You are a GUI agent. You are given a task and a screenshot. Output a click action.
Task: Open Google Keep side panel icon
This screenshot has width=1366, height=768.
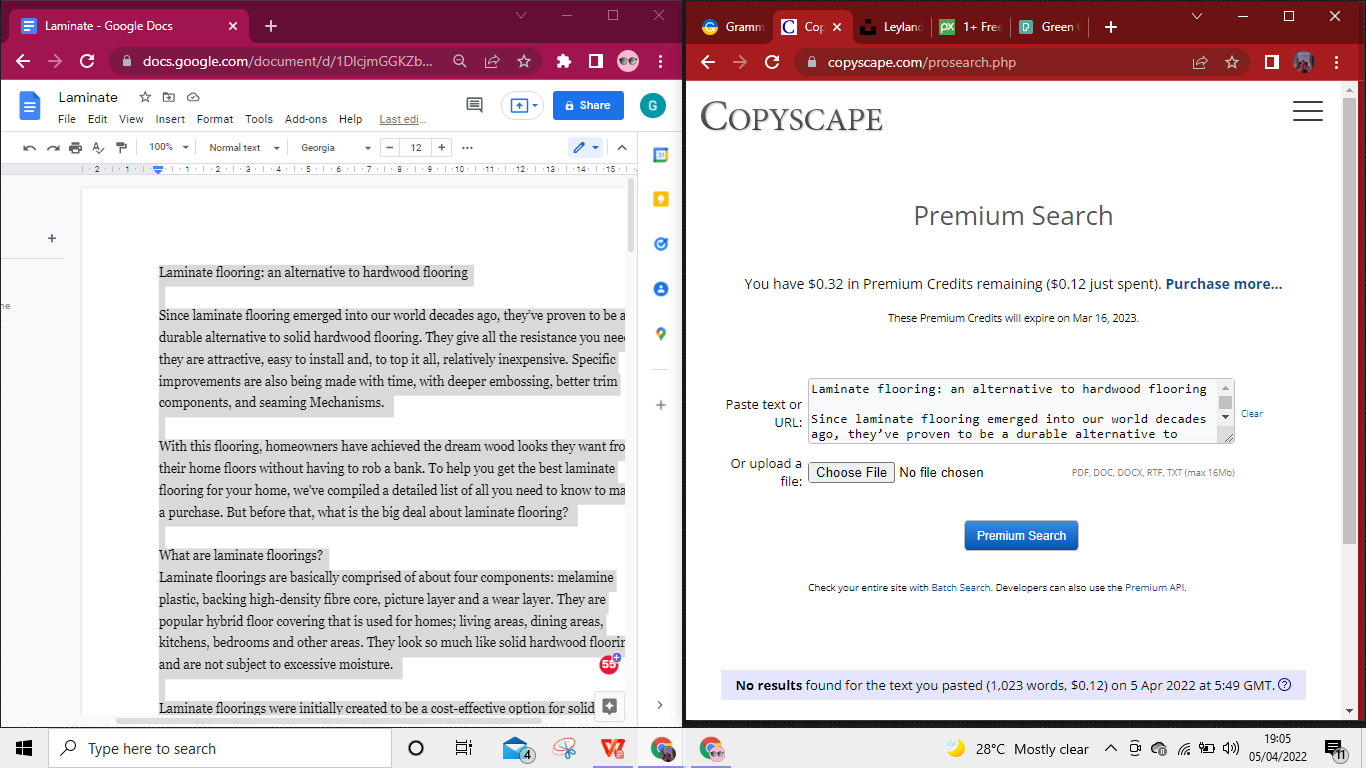(660, 199)
